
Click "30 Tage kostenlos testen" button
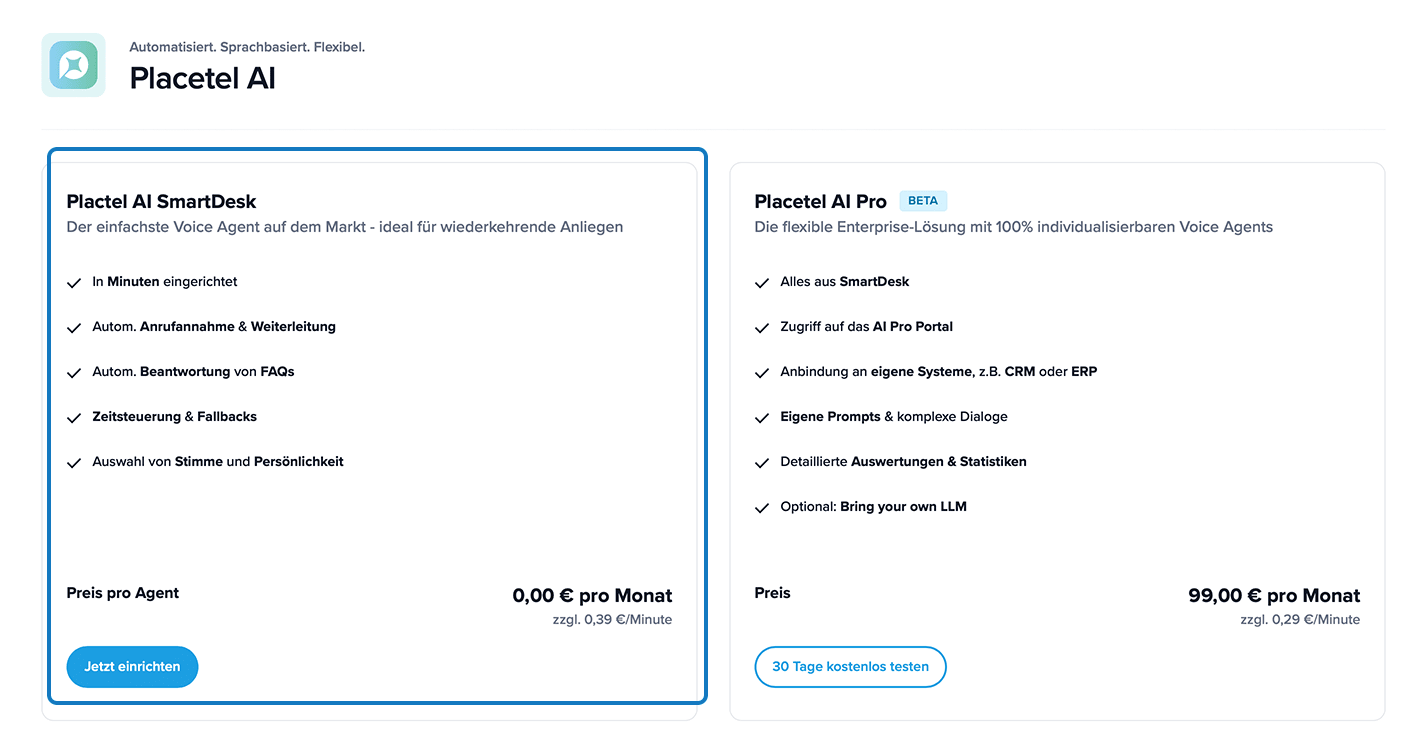click(850, 667)
